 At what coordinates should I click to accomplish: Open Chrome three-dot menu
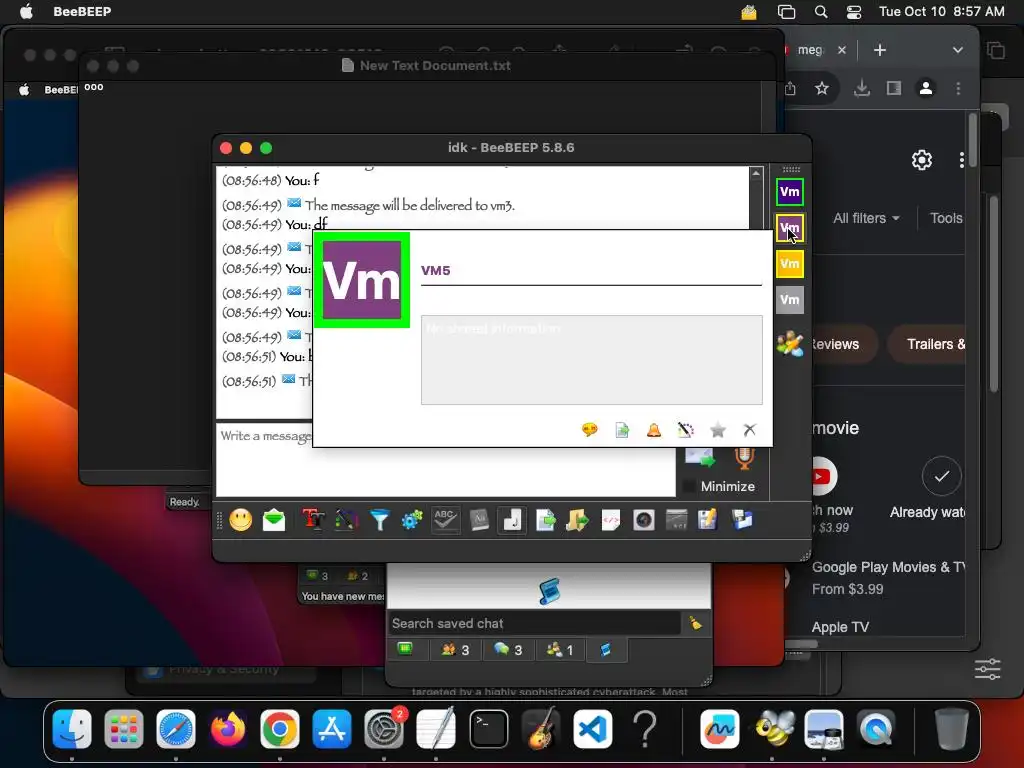958,88
